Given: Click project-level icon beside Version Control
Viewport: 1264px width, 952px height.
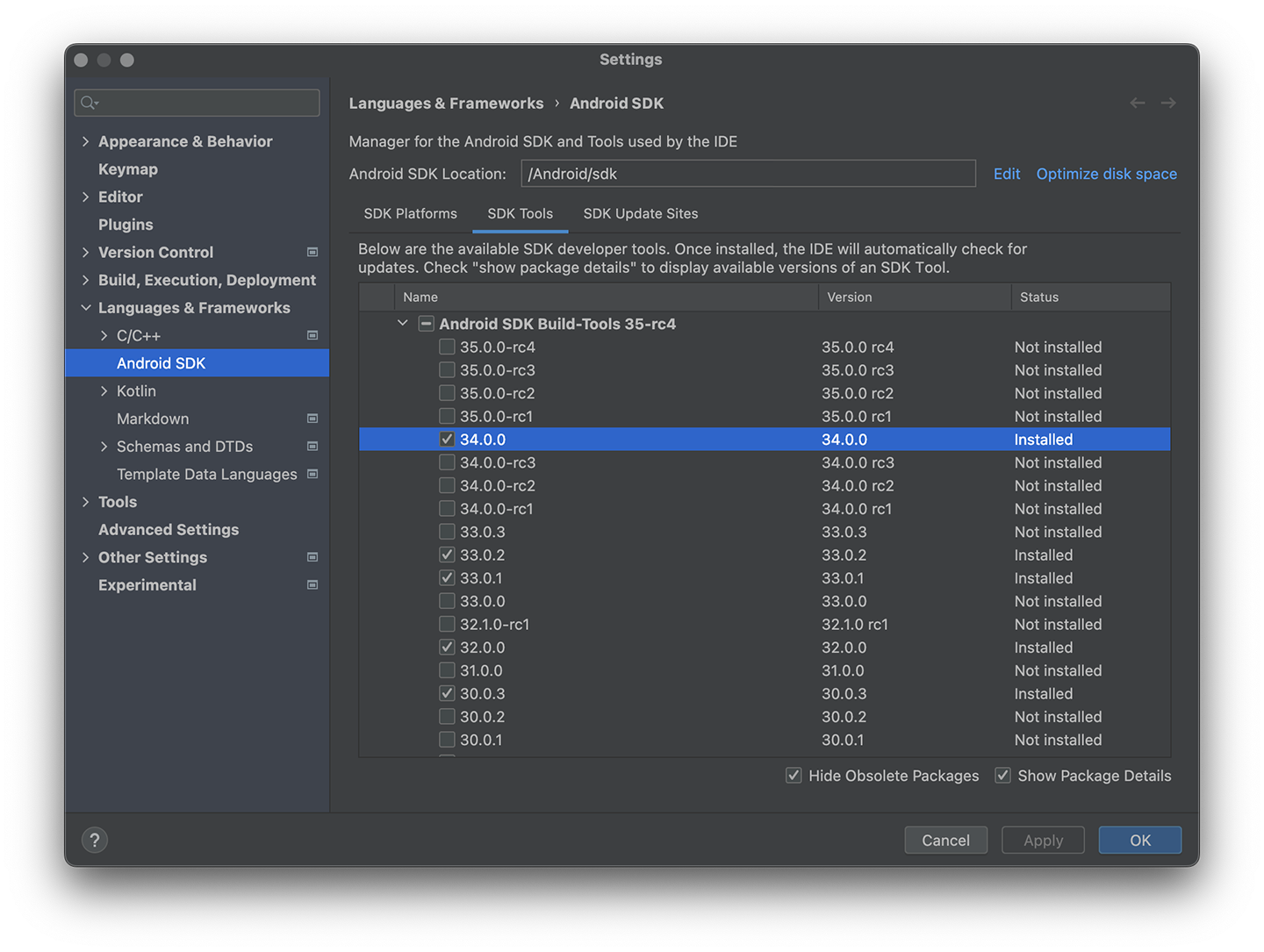Looking at the screenshot, I should [x=312, y=253].
